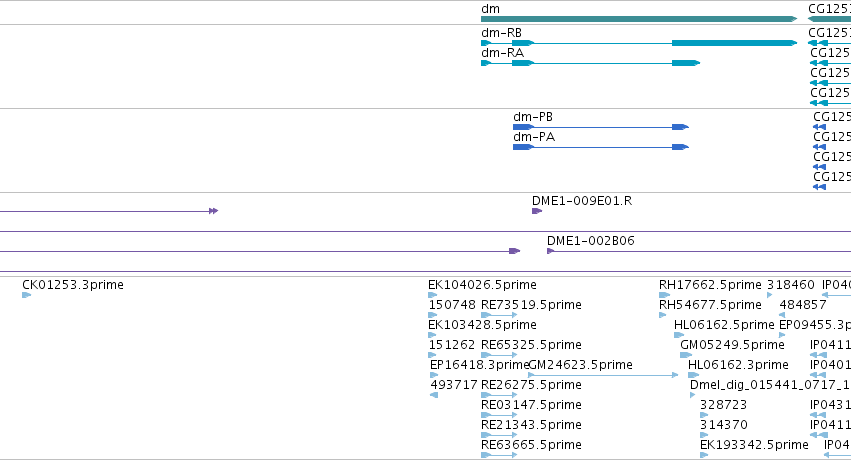Select the RE63665.5prime EST feature
Screen dimensions: 851x460
[499, 455]
